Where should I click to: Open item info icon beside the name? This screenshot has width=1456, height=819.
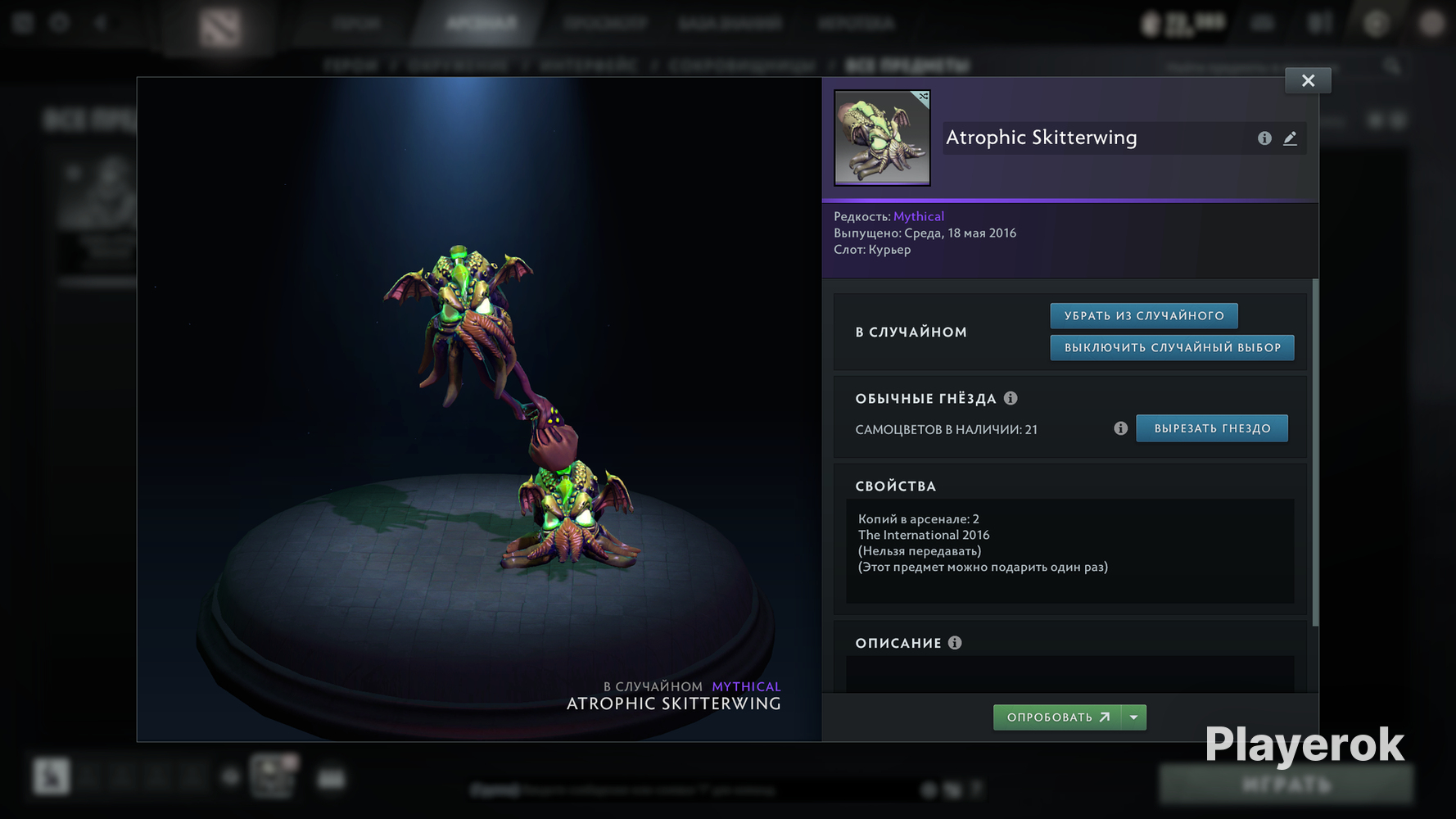[1264, 138]
